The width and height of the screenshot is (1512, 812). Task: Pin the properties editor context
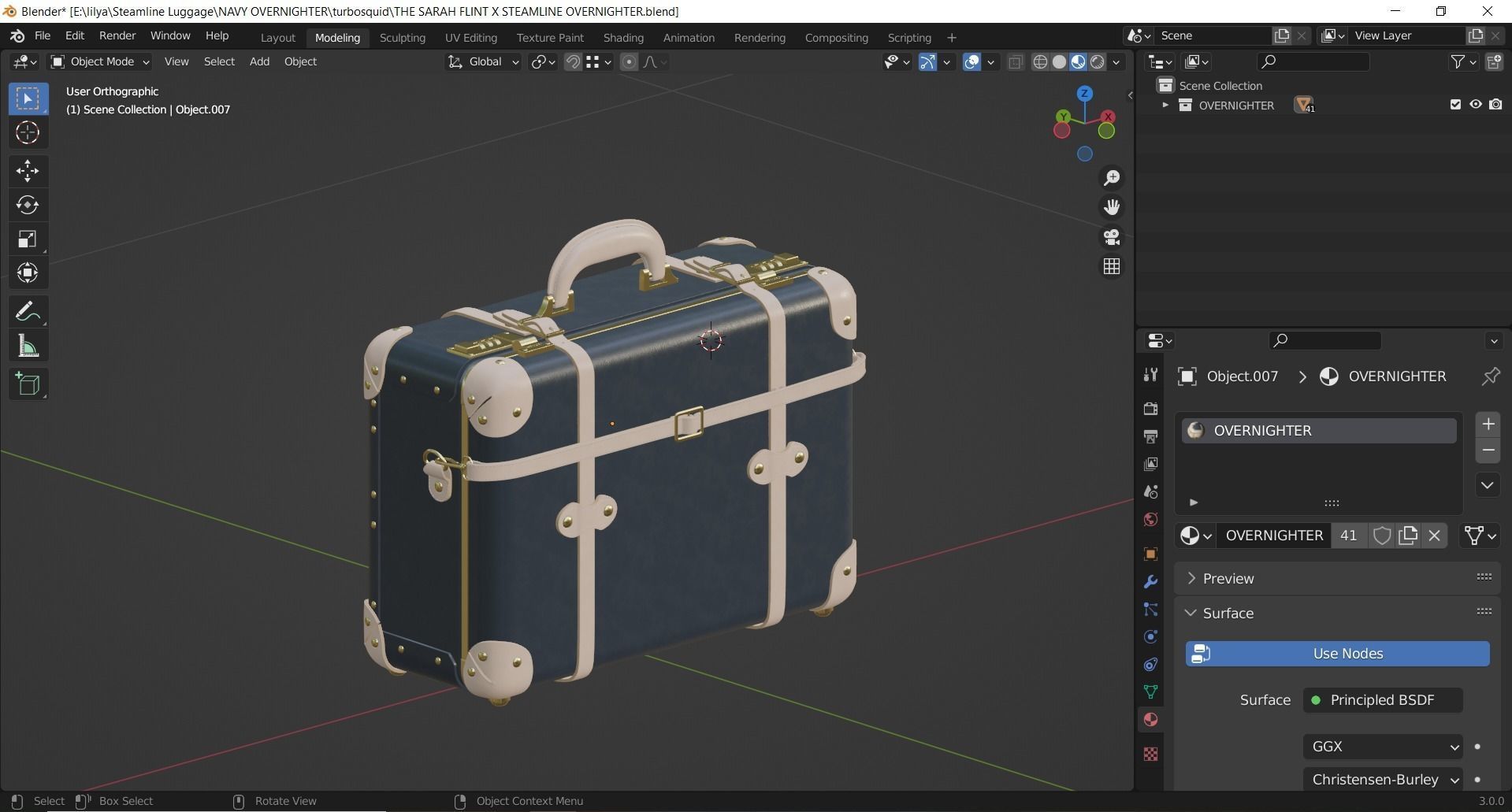pos(1490,376)
